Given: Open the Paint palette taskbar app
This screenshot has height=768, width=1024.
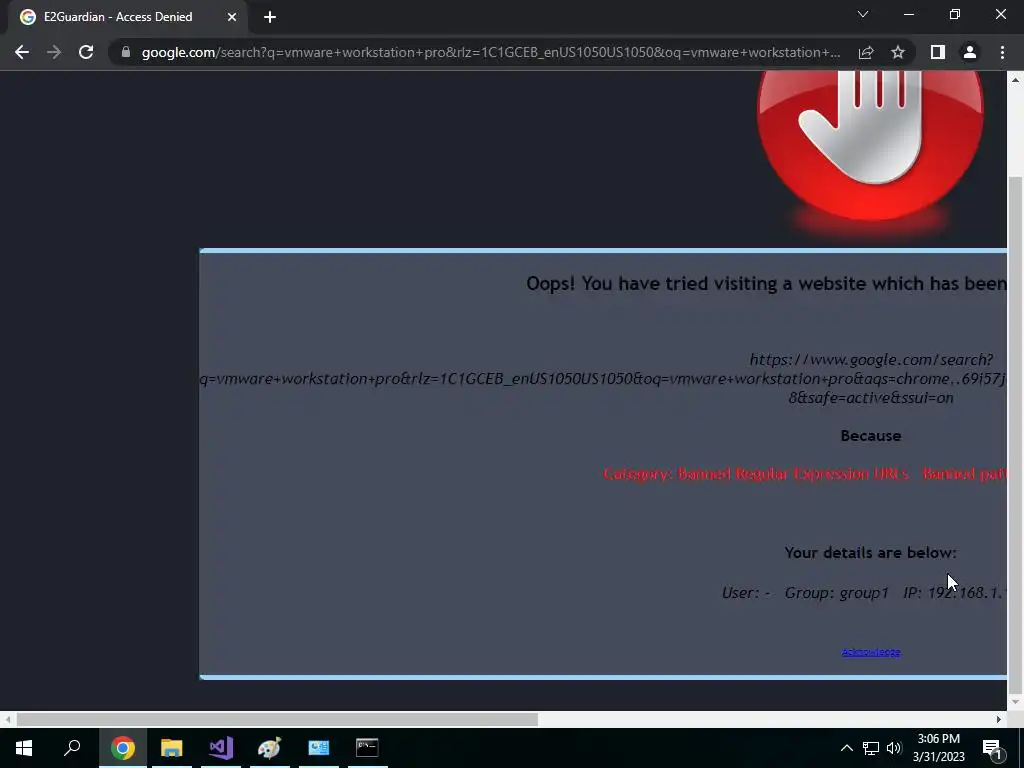Looking at the screenshot, I should pyautogui.click(x=270, y=748).
